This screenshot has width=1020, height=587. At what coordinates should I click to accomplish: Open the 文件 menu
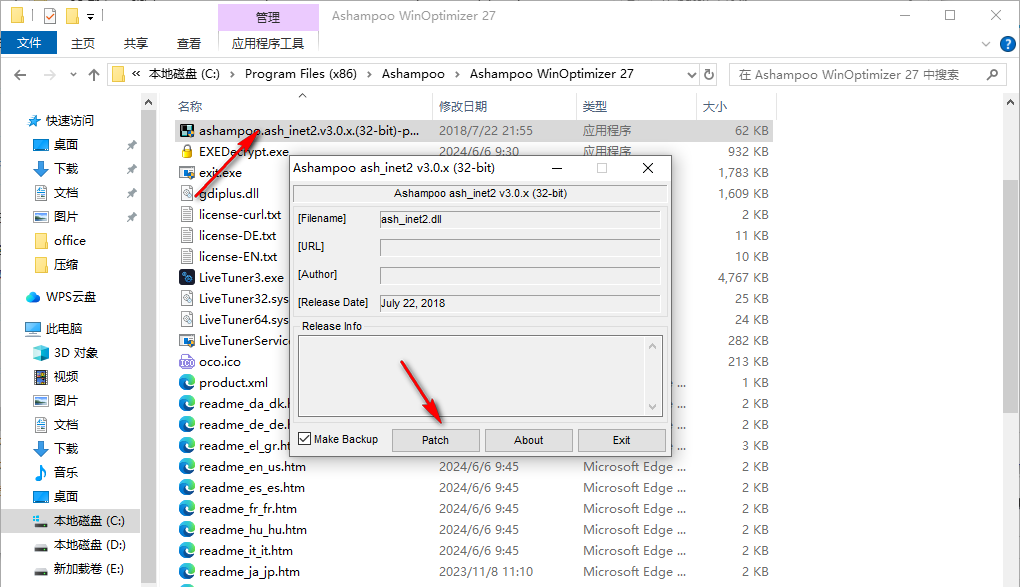click(x=29, y=43)
